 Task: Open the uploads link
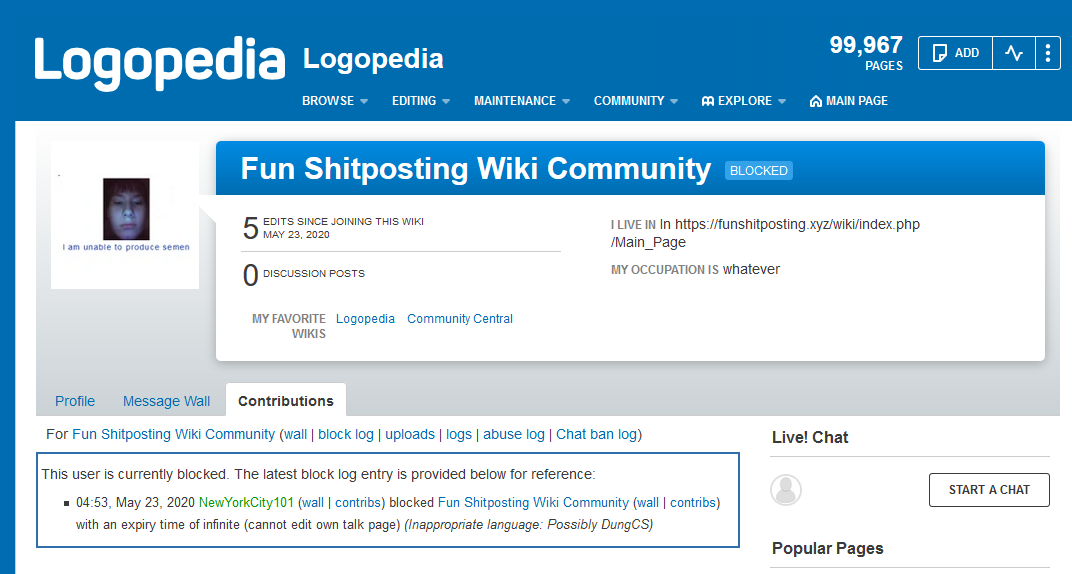pyautogui.click(x=410, y=434)
